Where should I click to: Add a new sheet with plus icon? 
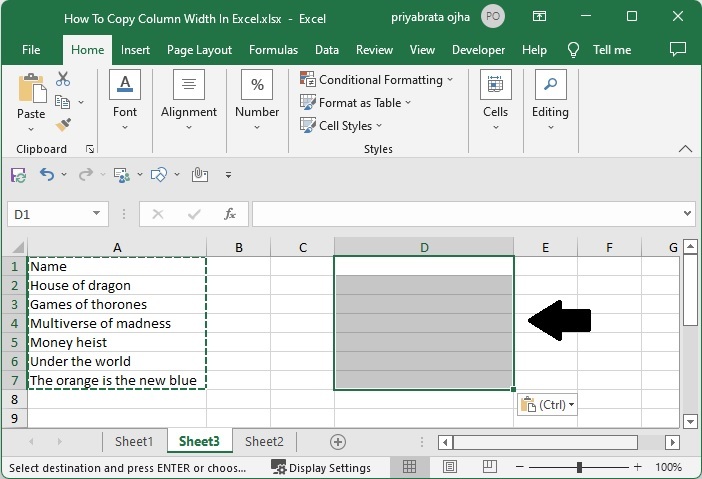(x=338, y=441)
